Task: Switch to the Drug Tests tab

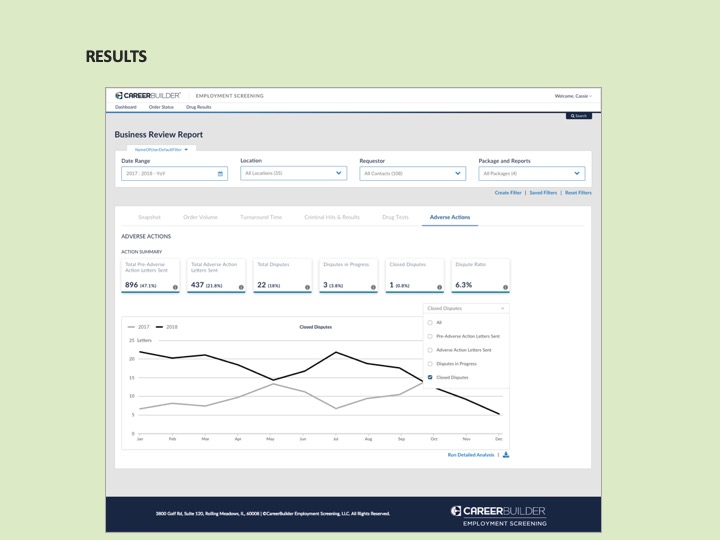Action: tap(395, 217)
